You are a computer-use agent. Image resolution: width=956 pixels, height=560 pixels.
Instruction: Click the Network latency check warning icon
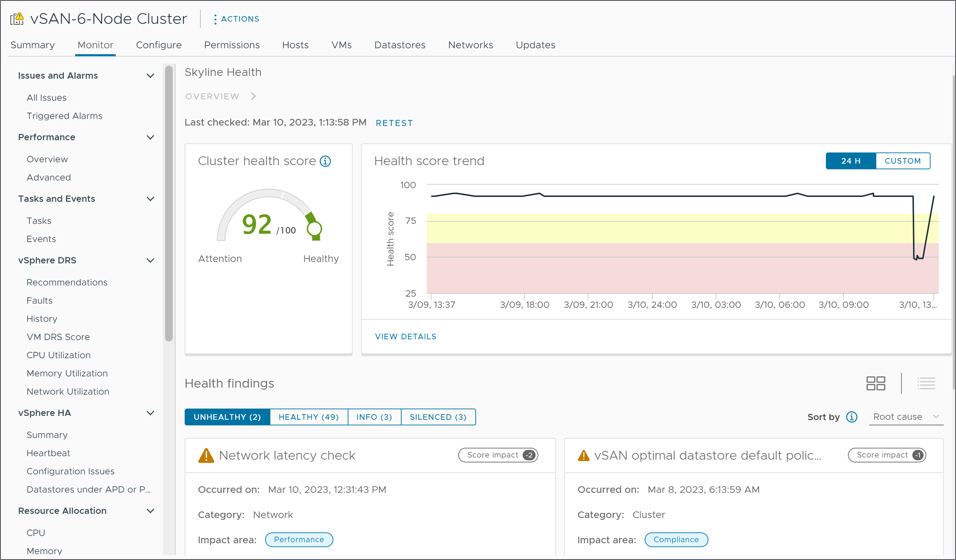pos(206,456)
